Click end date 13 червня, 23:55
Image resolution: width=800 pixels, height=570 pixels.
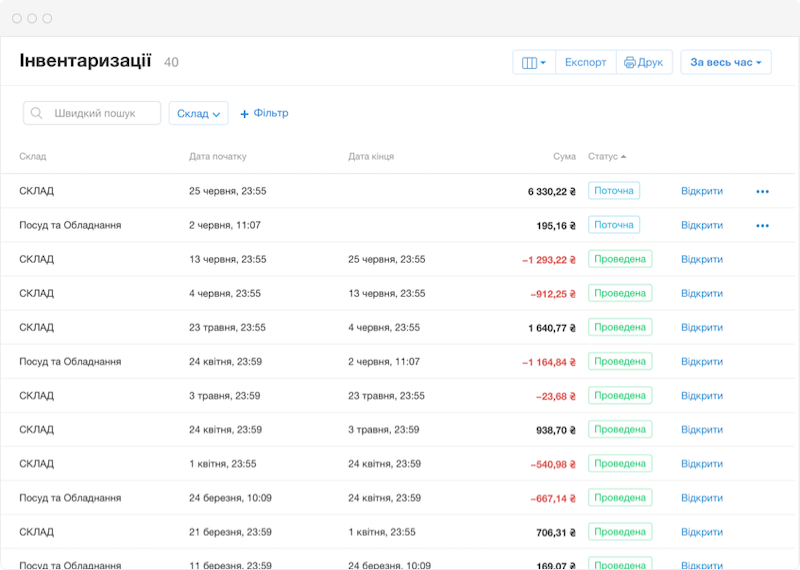point(387,293)
